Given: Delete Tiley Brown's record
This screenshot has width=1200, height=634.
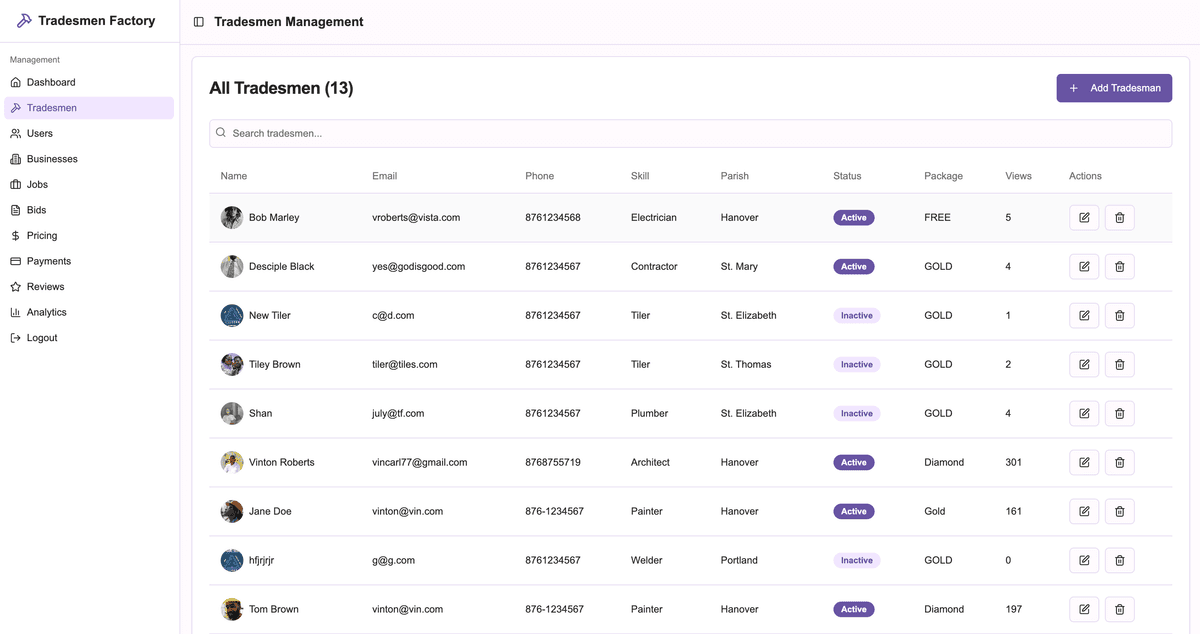Looking at the screenshot, I should pos(1119,364).
